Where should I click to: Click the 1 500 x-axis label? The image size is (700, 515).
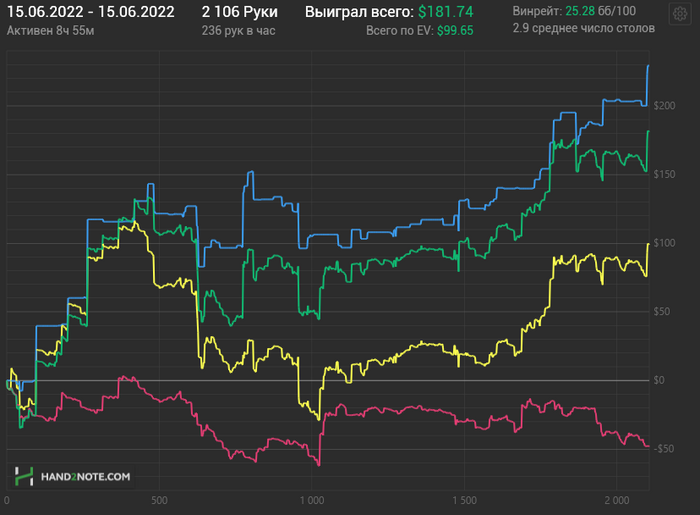tap(464, 500)
